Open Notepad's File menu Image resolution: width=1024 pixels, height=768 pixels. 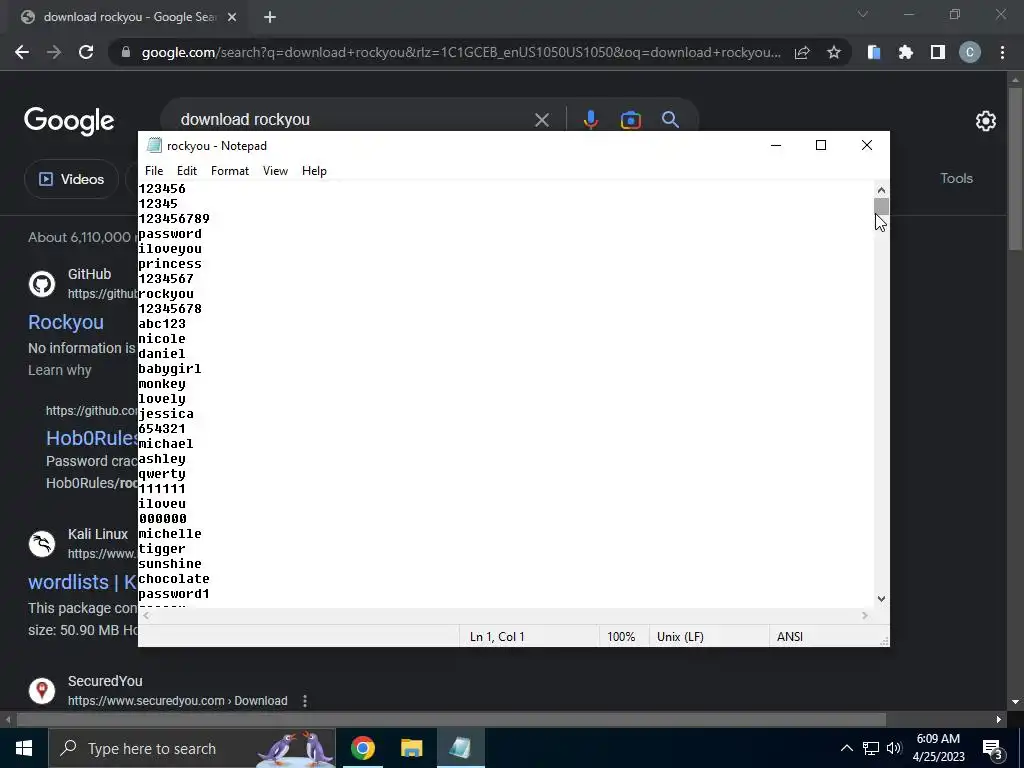(x=154, y=170)
